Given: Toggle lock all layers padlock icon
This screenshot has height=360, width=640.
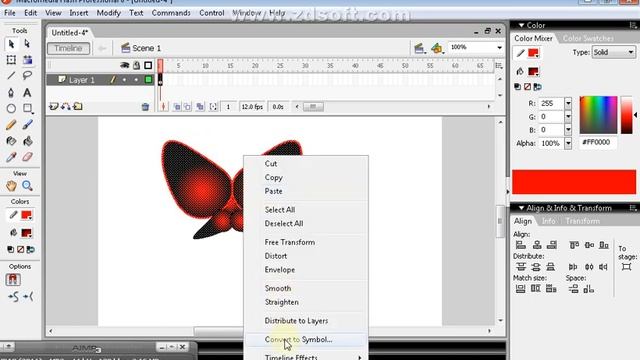Looking at the screenshot, I should tap(137, 65).
